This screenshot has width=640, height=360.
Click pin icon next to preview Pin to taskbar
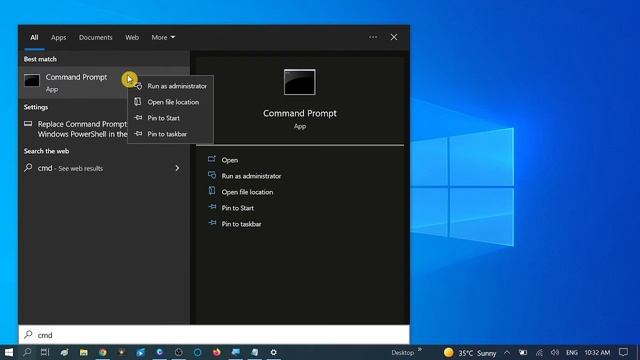click(x=212, y=223)
